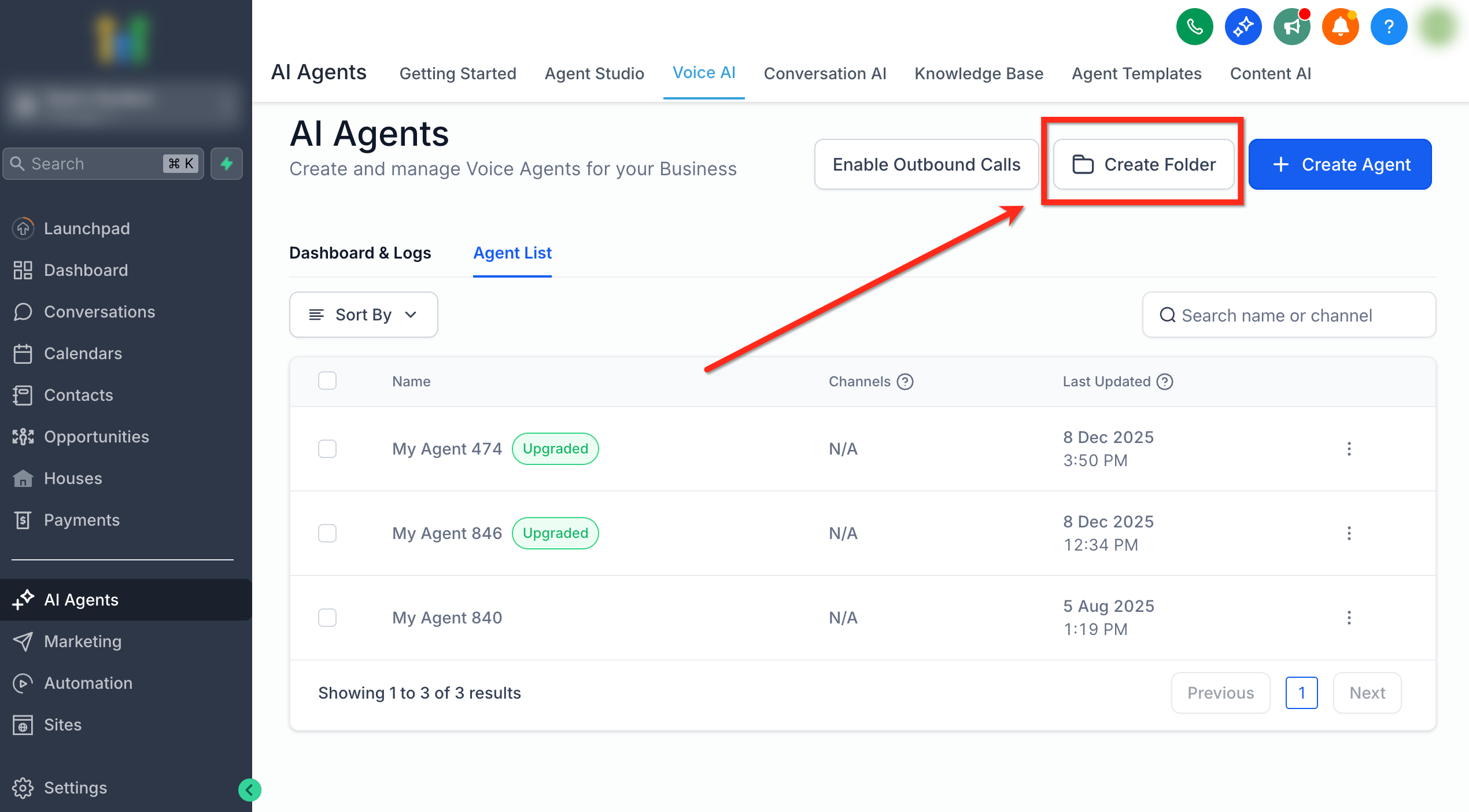1469x812 pixels.
Task: Open the blue sparkle AI assistant icon
Action: coord(1243,27)
